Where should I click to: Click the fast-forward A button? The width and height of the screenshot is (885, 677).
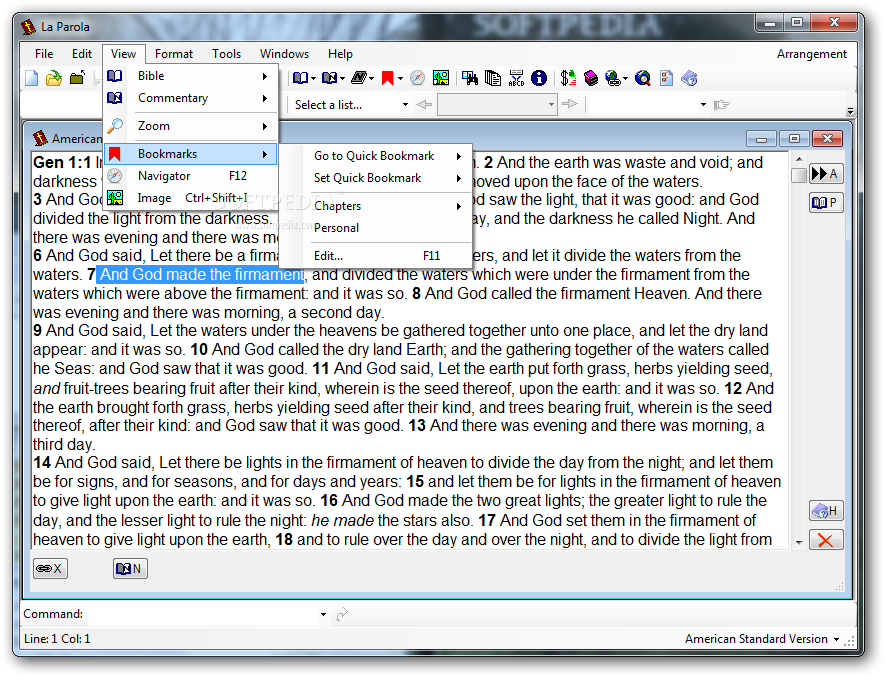(826, 173)
